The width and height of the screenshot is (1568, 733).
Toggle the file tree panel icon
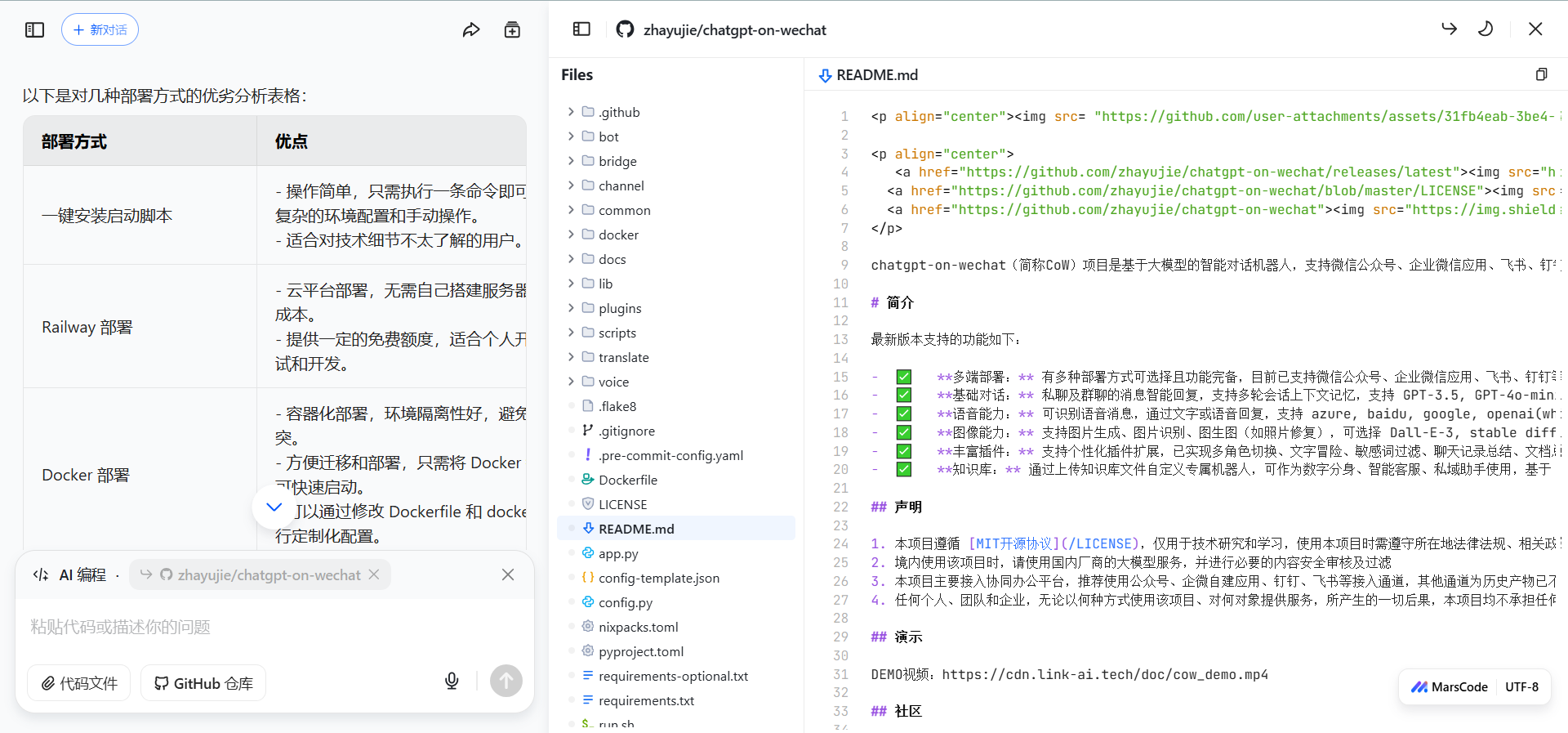click(581, 29)
